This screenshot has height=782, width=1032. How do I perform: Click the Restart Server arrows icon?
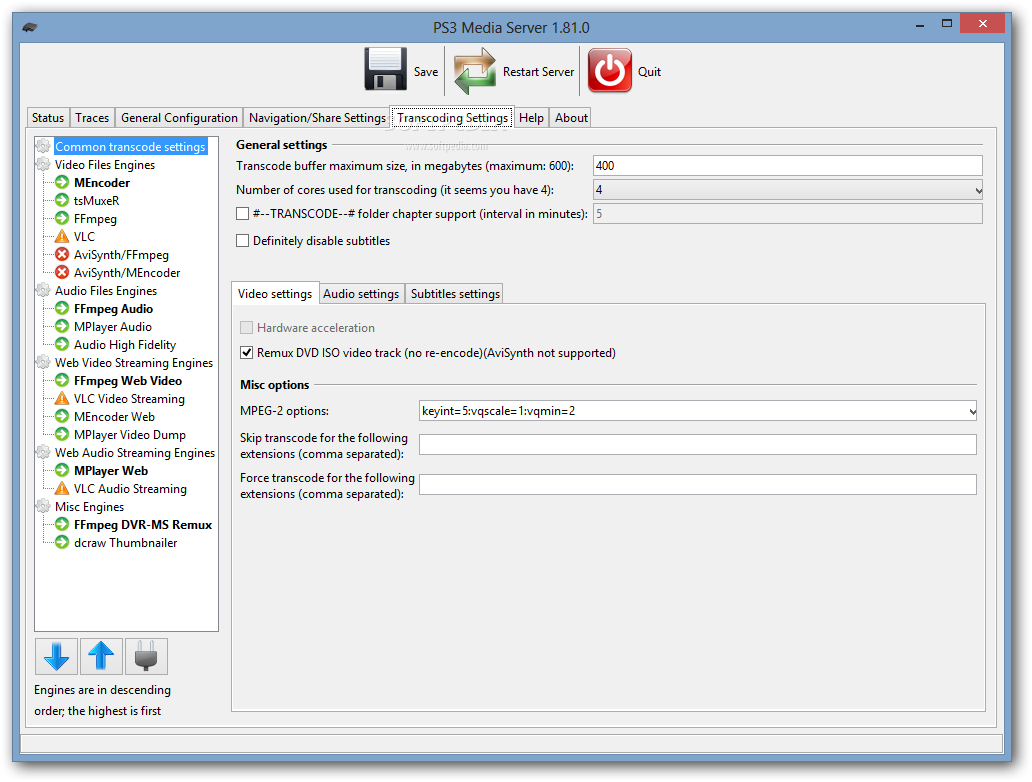tap(475, 71)
